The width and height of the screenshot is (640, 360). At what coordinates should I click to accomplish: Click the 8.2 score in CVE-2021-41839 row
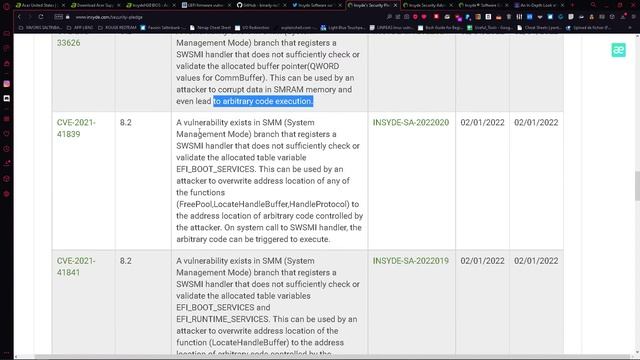tap(126, 122)
